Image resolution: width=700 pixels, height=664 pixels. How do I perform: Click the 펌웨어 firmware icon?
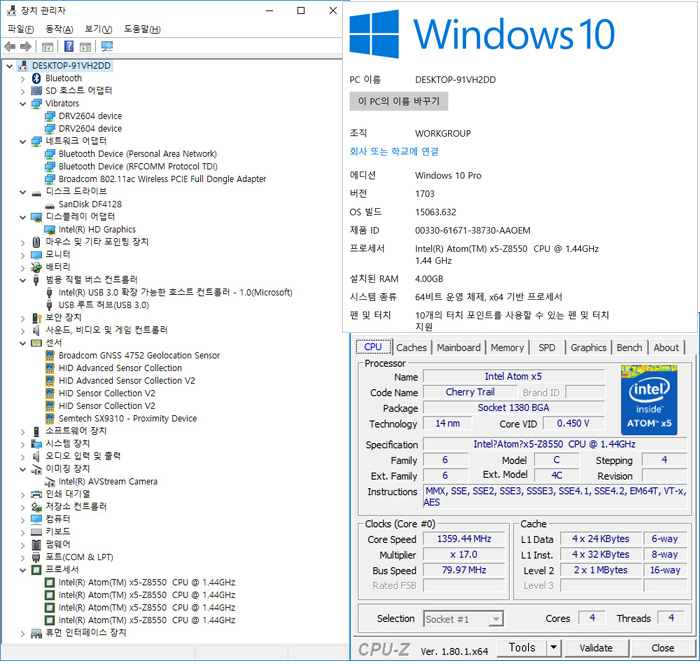(x=37, y=544)
